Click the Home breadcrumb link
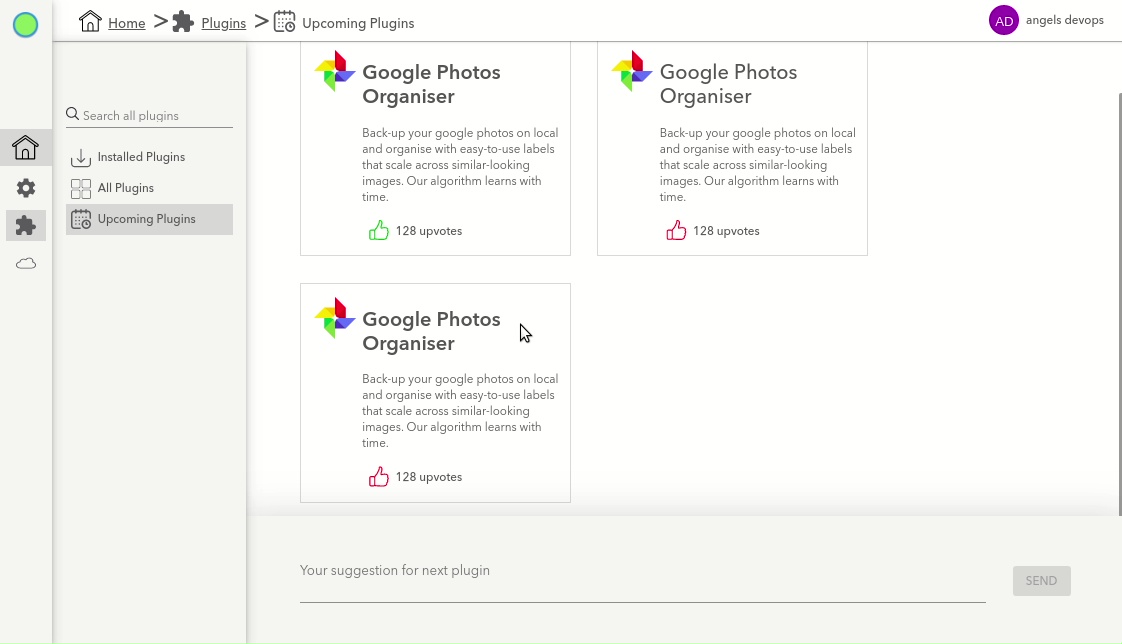 (x=126, y=23)
